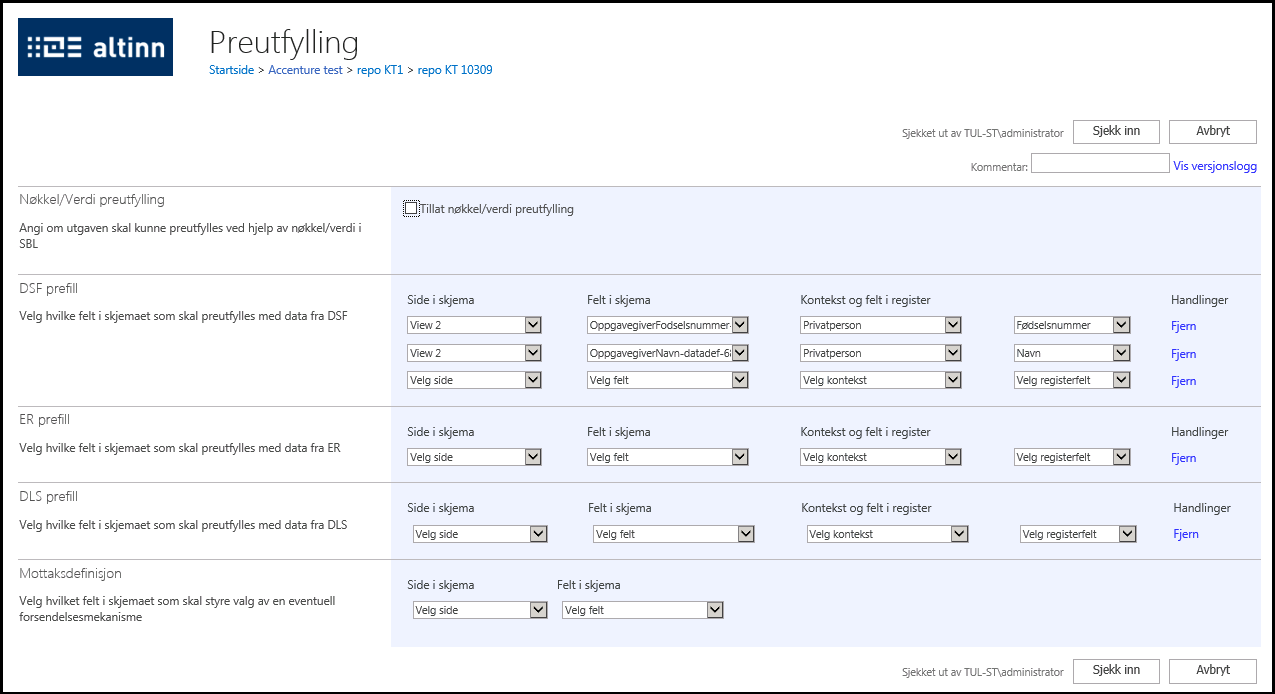Open DLS prefill Velg kontekst dropdown
Screen dimensions: 1275x694
(887, 534)
